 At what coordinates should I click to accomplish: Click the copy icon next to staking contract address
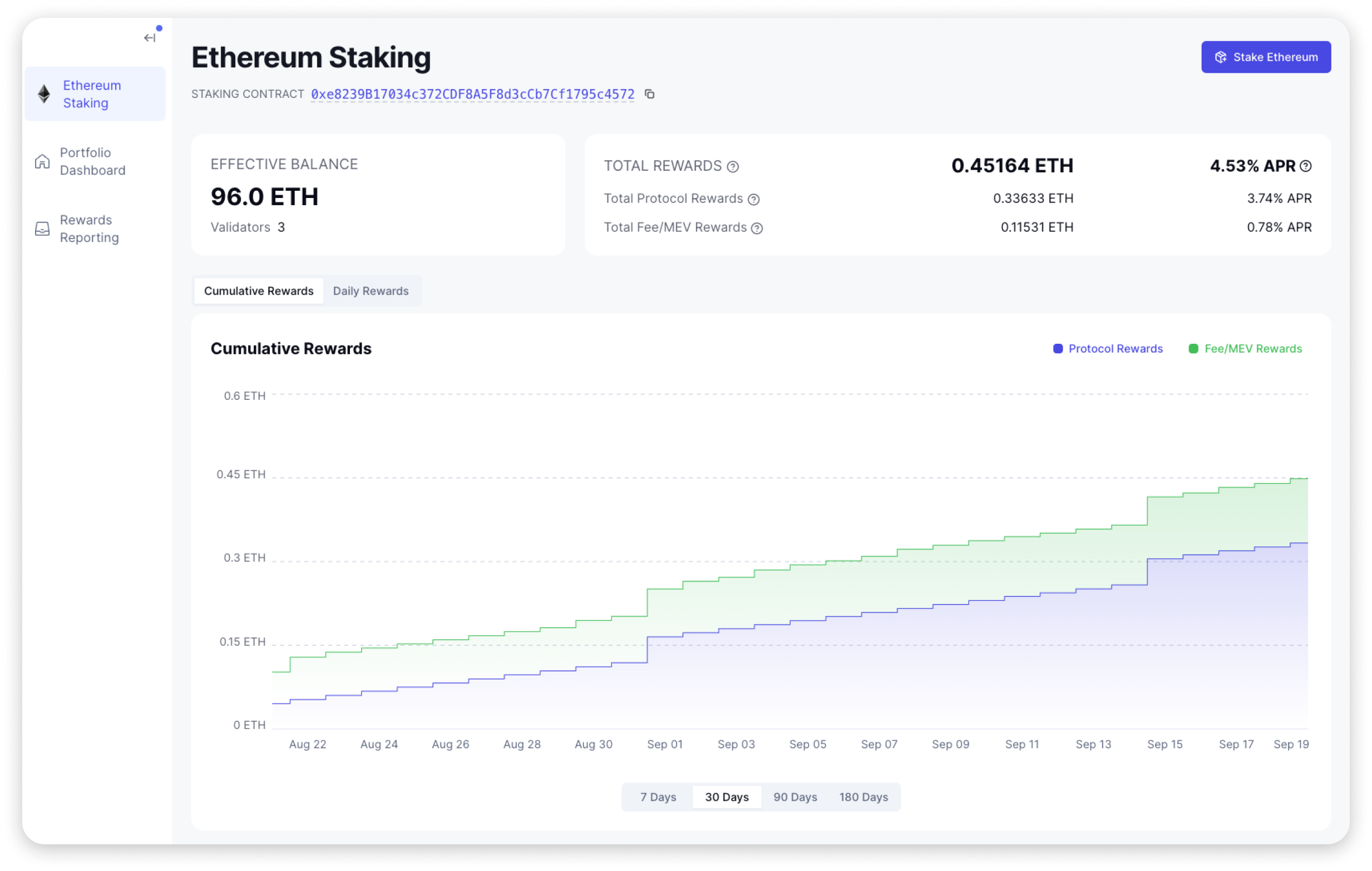tap(650, 93)
